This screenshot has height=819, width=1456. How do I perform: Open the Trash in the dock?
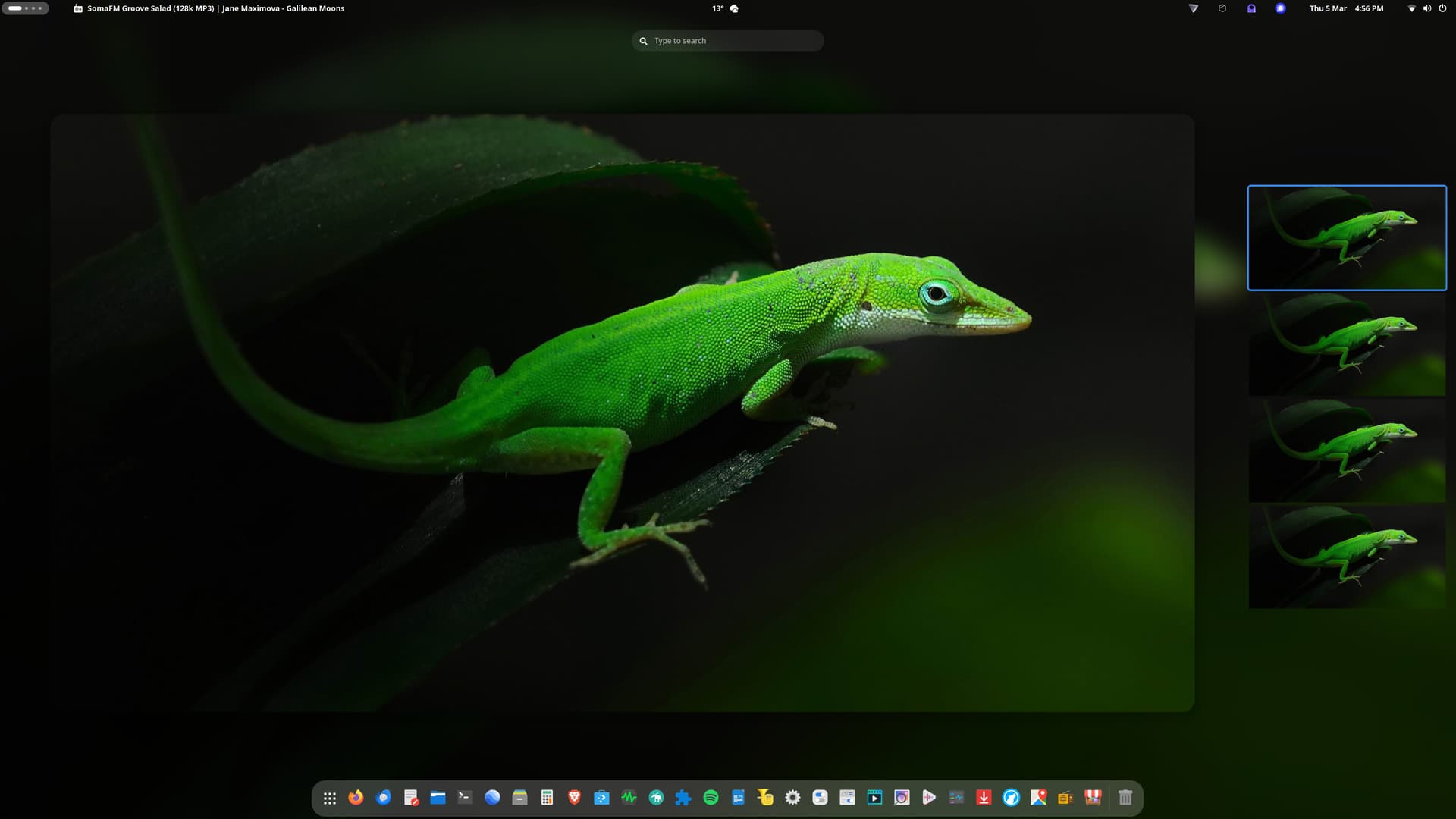point(1125,798)
